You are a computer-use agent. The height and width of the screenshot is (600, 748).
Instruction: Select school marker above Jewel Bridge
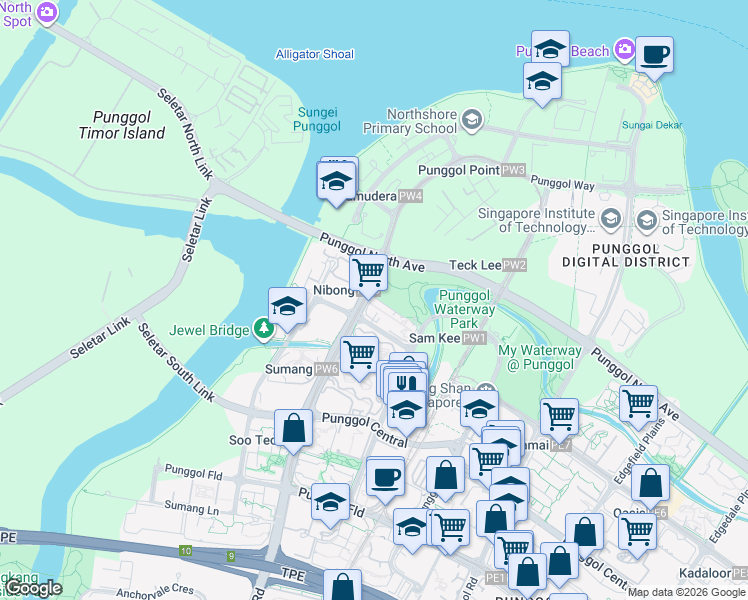(287, 308)
